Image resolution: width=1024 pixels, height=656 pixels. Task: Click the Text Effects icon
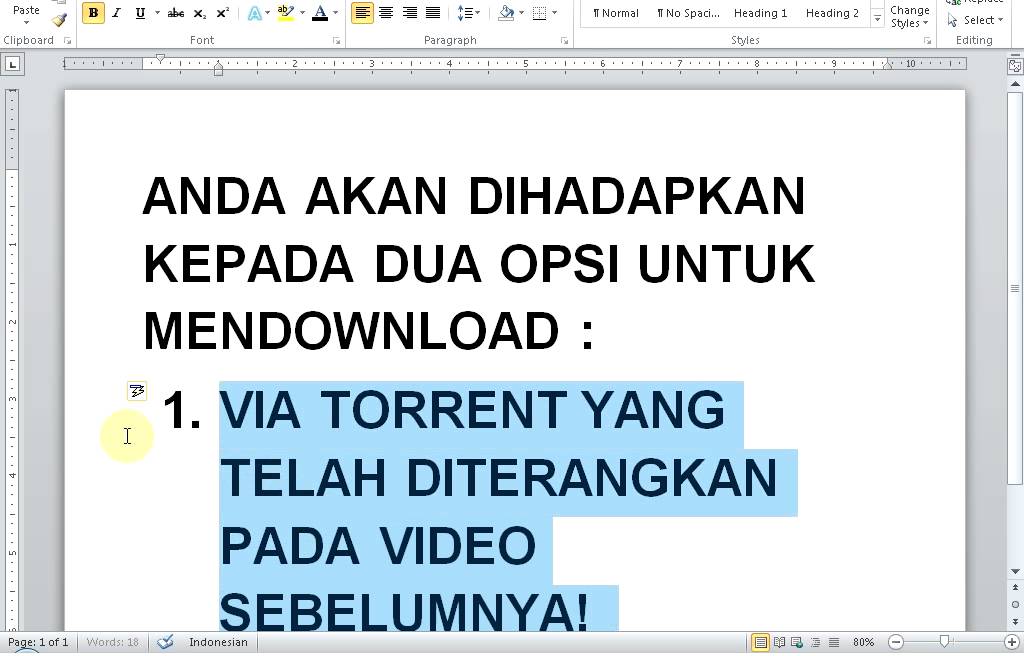(x=255, y=12)
